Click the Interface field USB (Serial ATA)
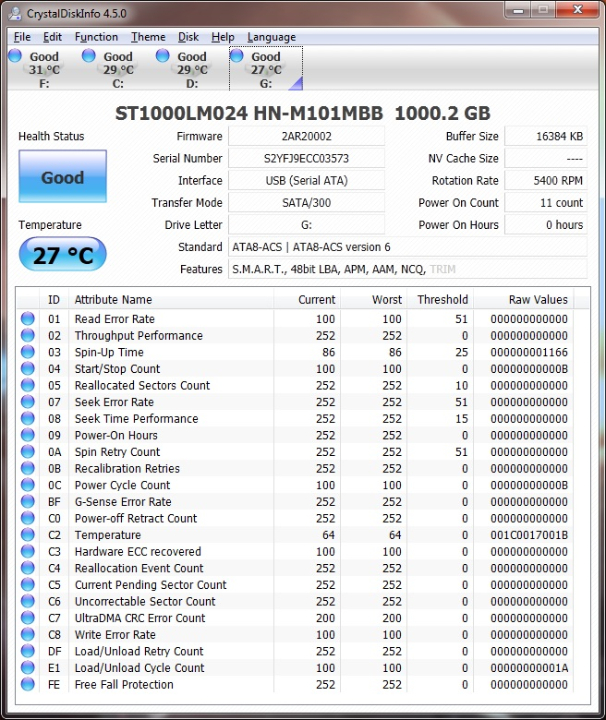 307,180
